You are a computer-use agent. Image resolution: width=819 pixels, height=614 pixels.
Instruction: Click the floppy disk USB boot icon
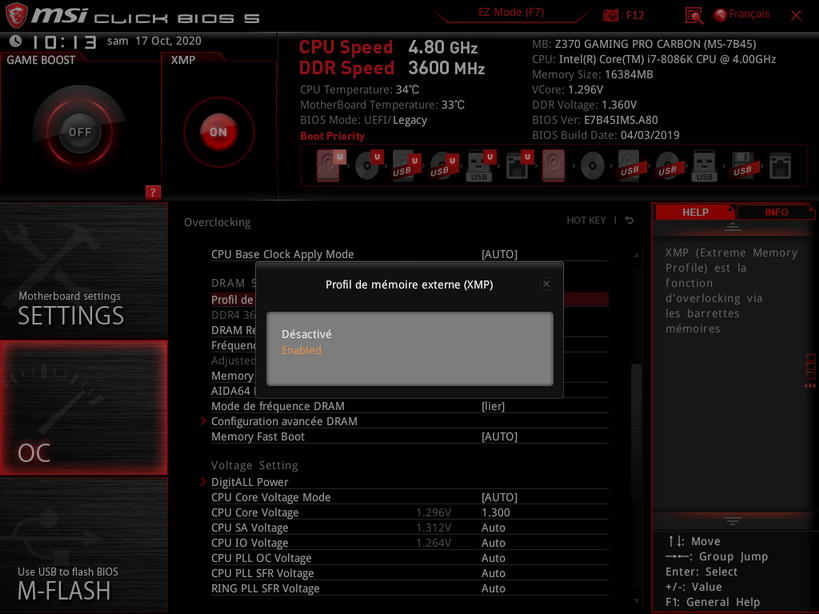741,165
